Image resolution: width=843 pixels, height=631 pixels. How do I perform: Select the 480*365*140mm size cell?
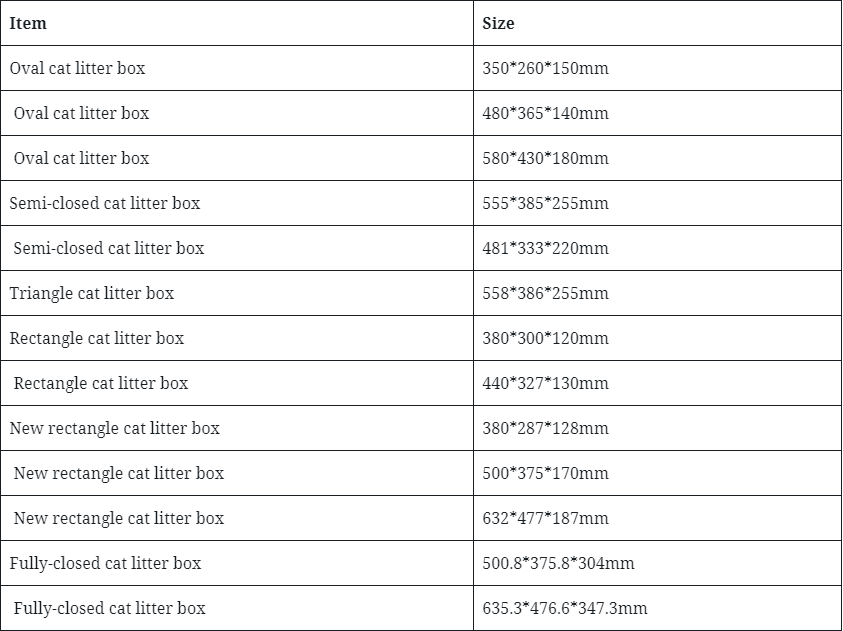[x=545, y=113]
